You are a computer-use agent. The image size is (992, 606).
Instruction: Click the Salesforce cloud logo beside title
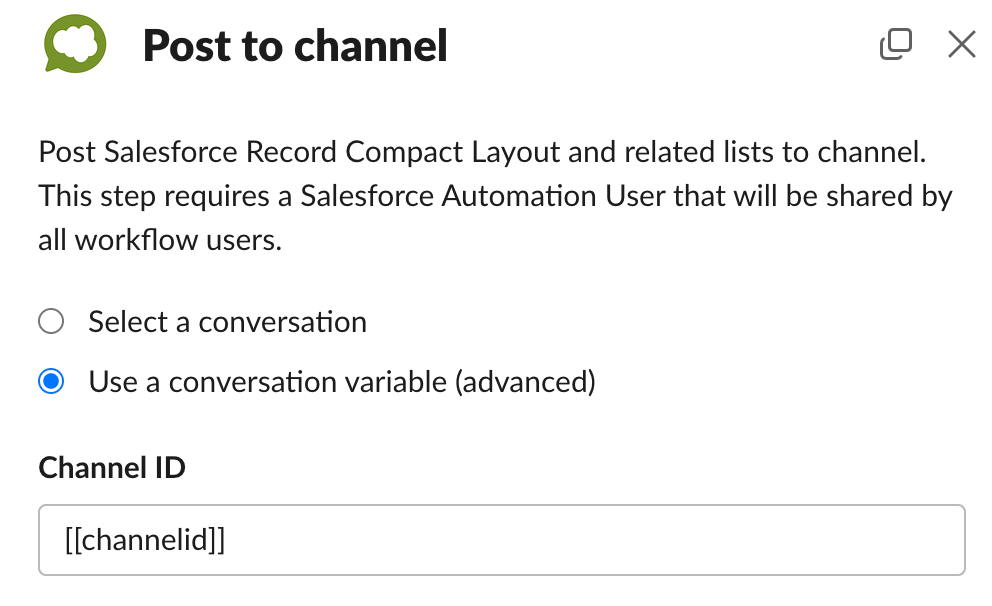(75, 44)
